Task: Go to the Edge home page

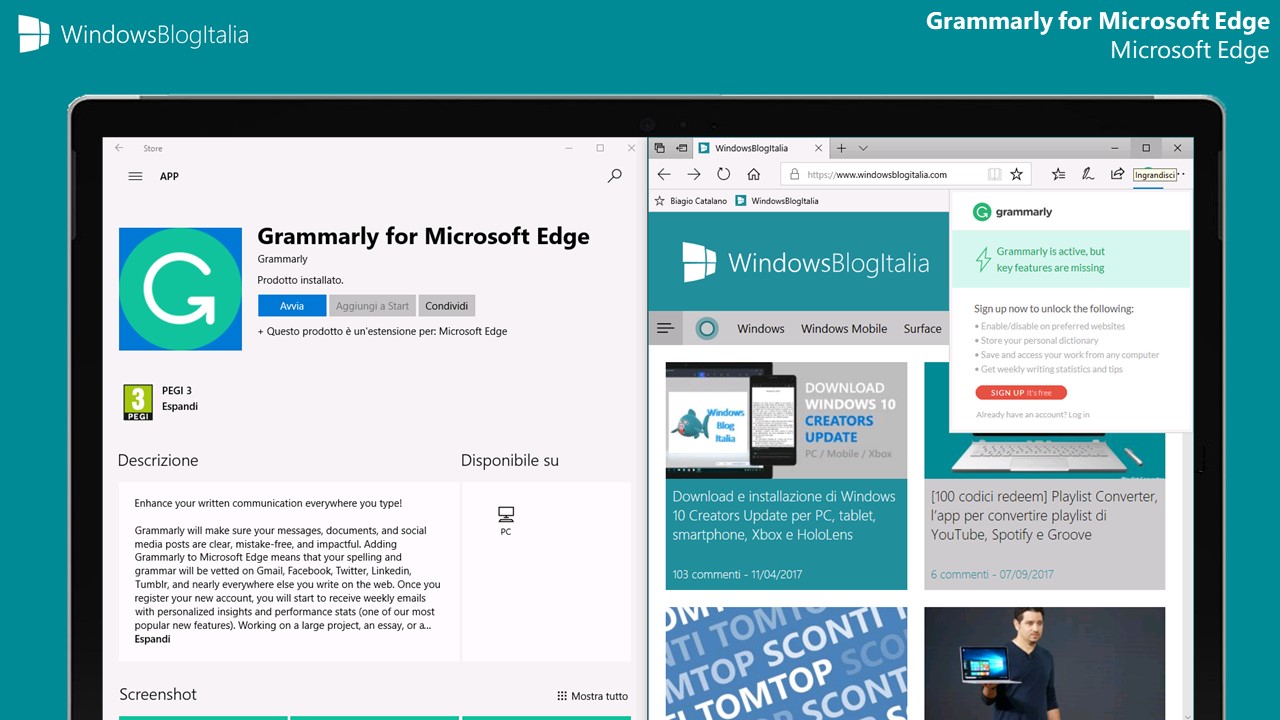Action: (754, 174)
